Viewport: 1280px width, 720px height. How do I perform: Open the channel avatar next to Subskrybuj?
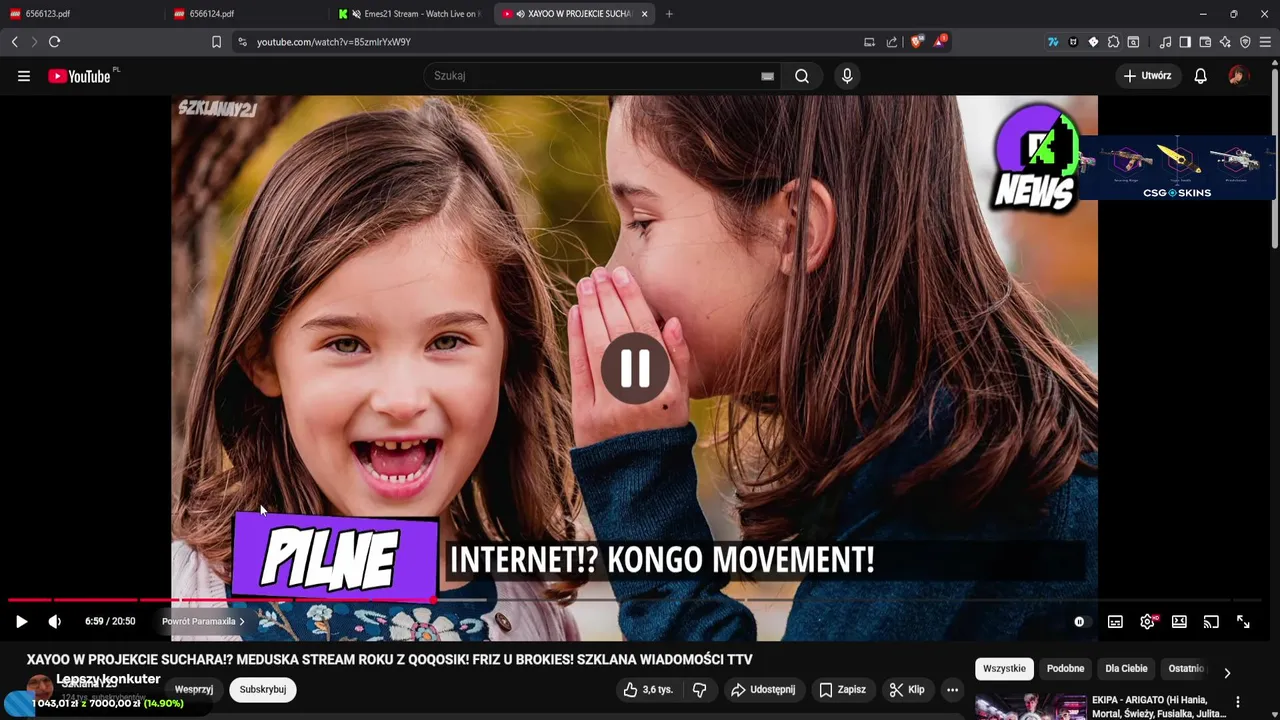click(x=40, y=688)
